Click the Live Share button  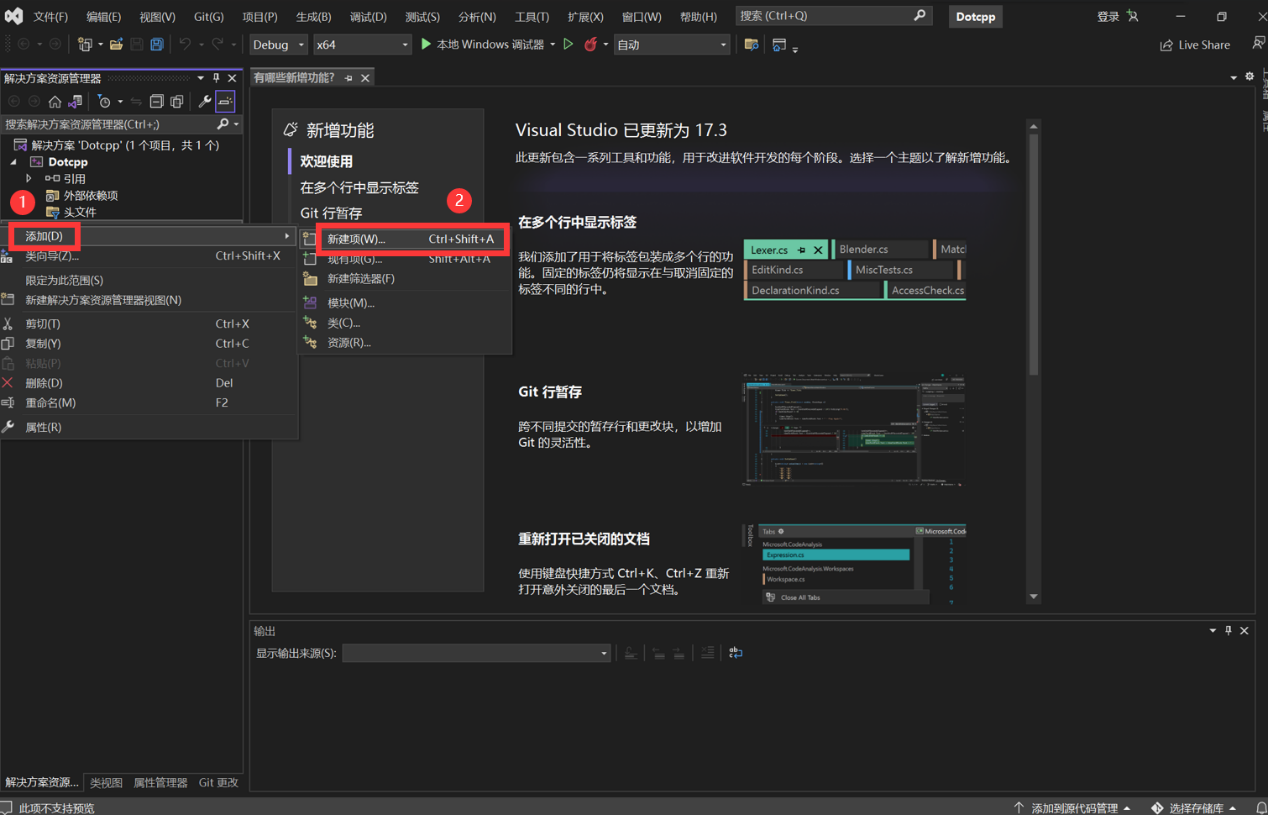tap(1195, 45)
